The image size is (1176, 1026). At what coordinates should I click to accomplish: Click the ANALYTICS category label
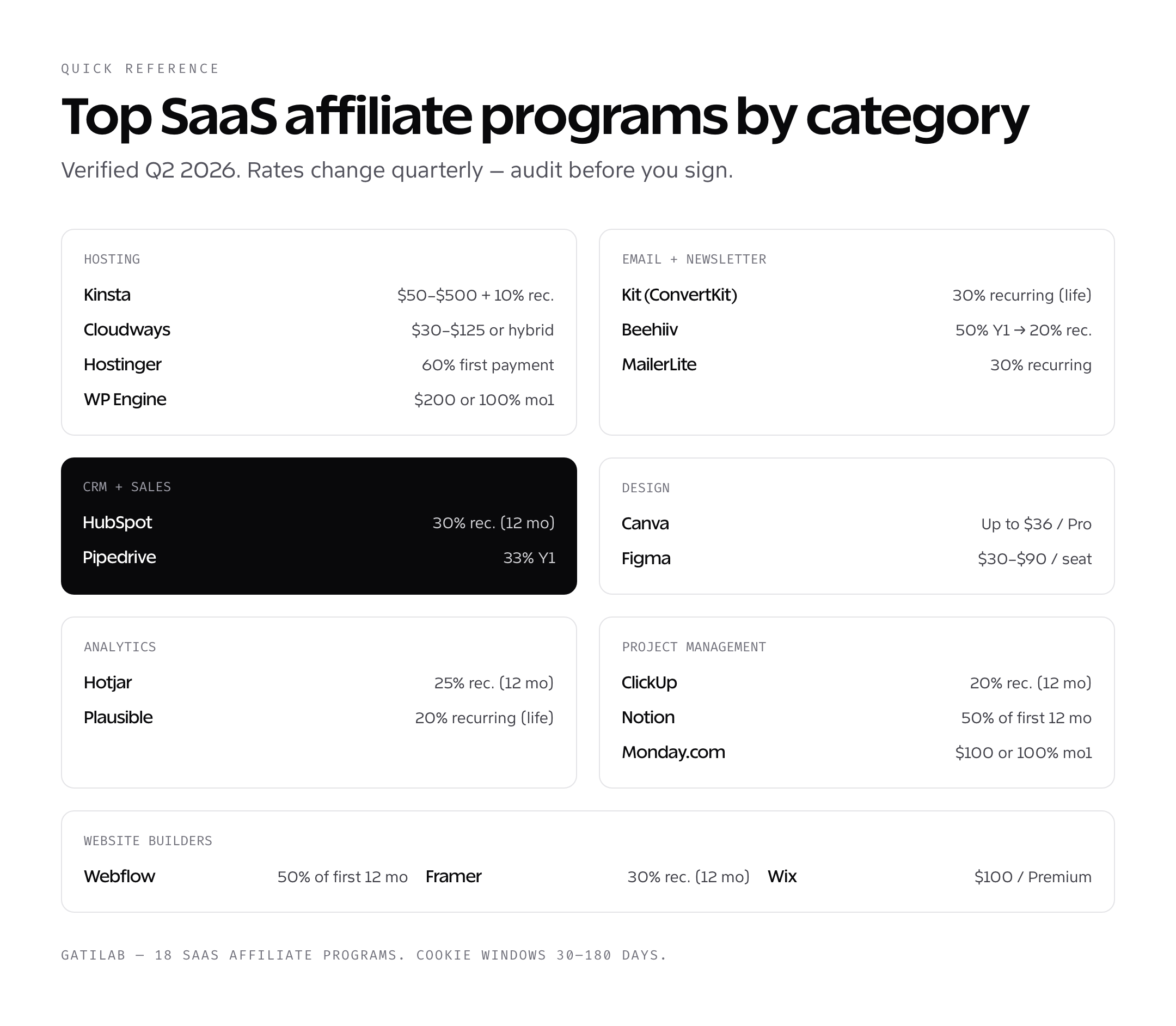pyautogui.click(x=120, y=647)
